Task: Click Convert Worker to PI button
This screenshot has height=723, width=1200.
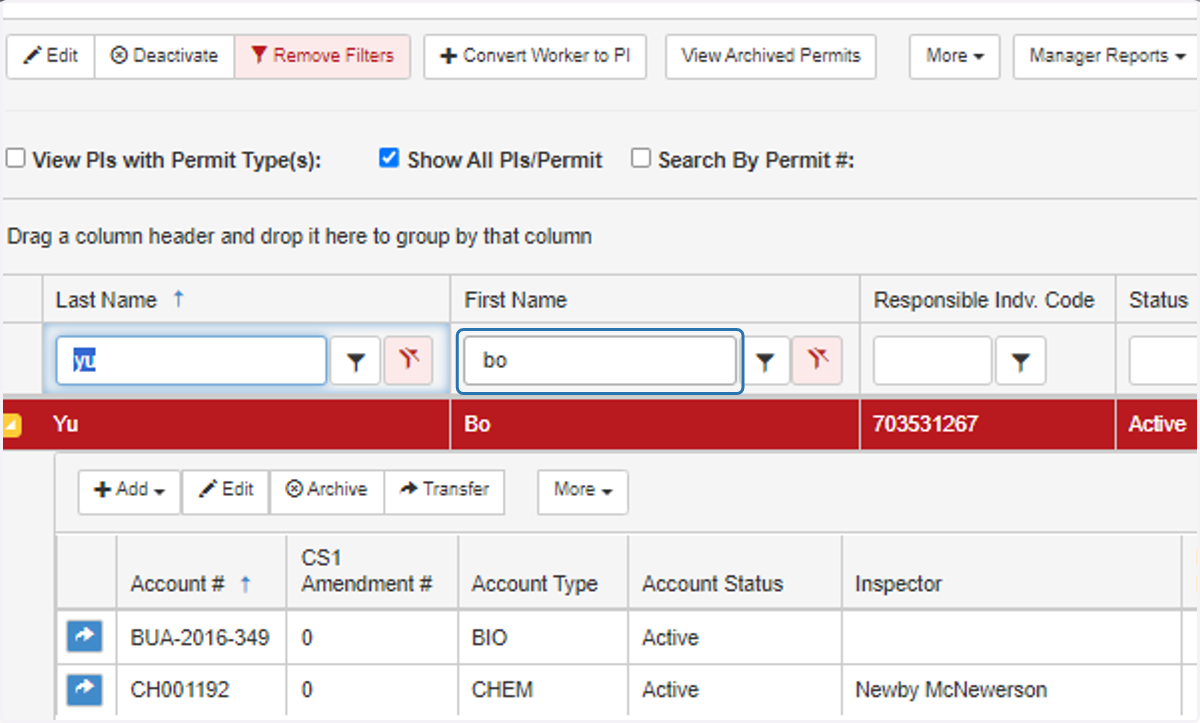Action: (535, 56)
